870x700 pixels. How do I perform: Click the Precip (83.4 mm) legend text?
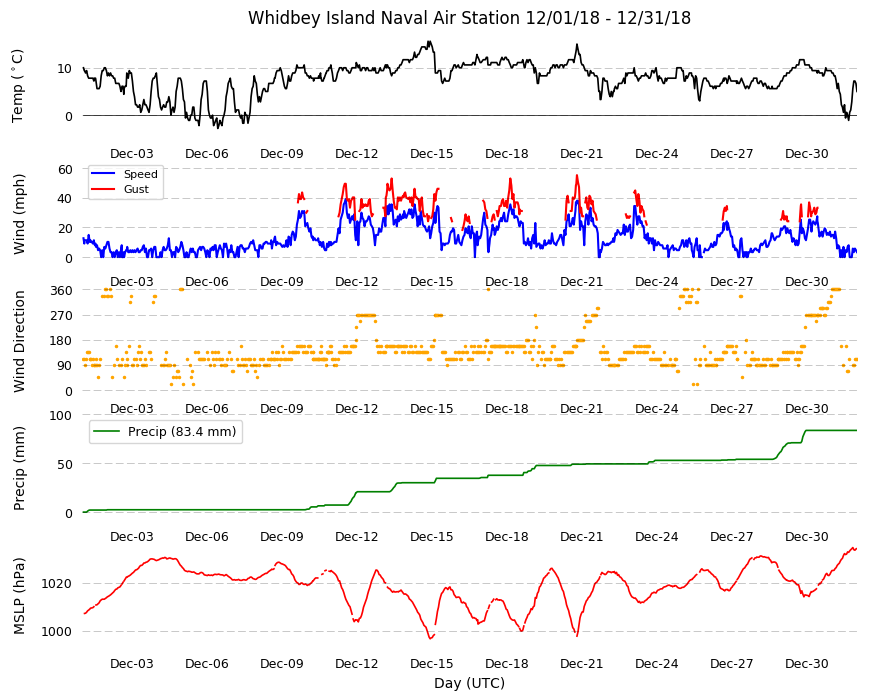182,432
